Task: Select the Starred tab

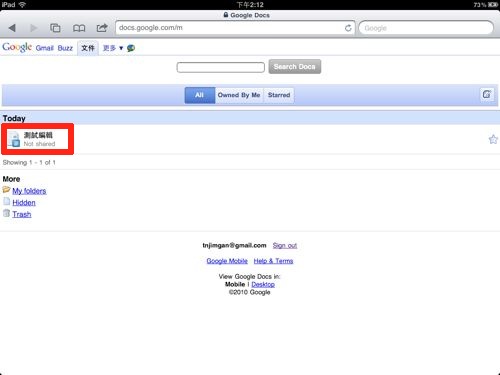Action: click(x=279, y=95)
